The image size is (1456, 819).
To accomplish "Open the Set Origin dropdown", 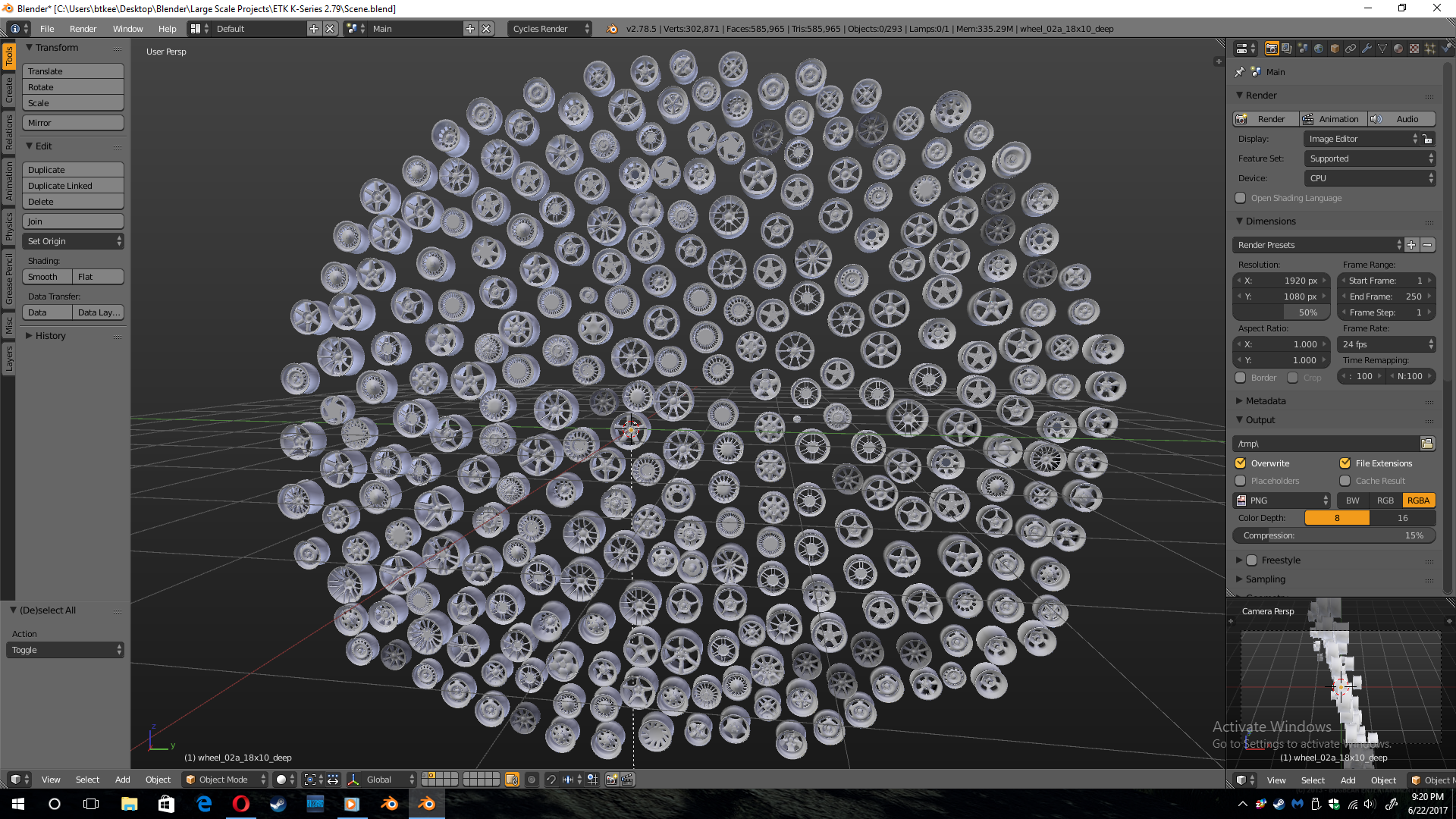I will [73, 241].
